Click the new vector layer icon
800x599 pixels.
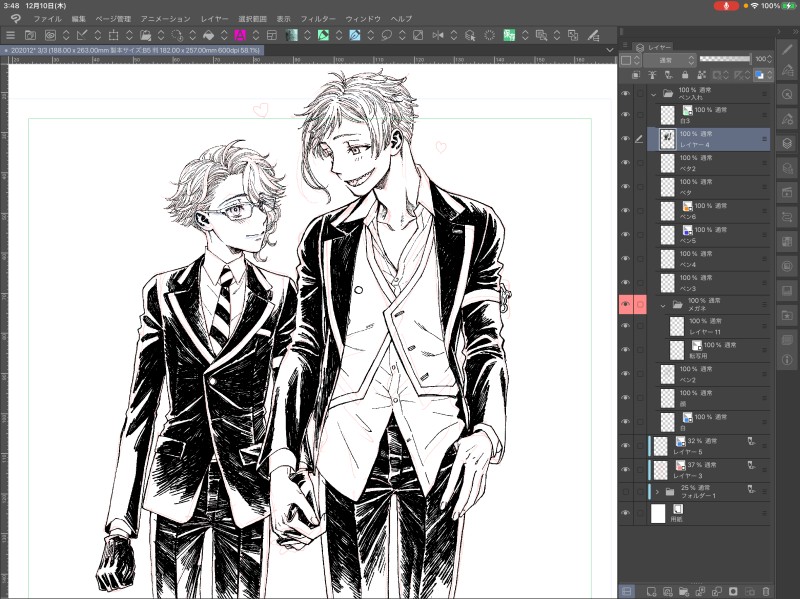click(667, 591)
